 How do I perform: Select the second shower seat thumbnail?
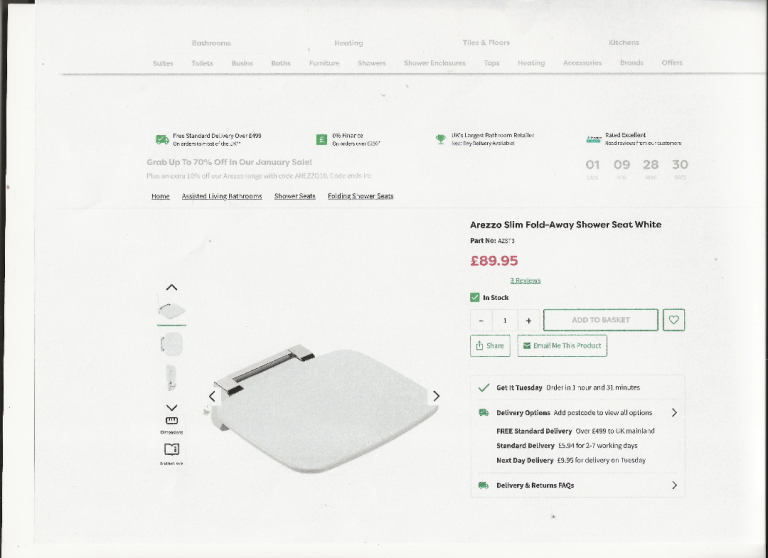(x=171, y=344)
